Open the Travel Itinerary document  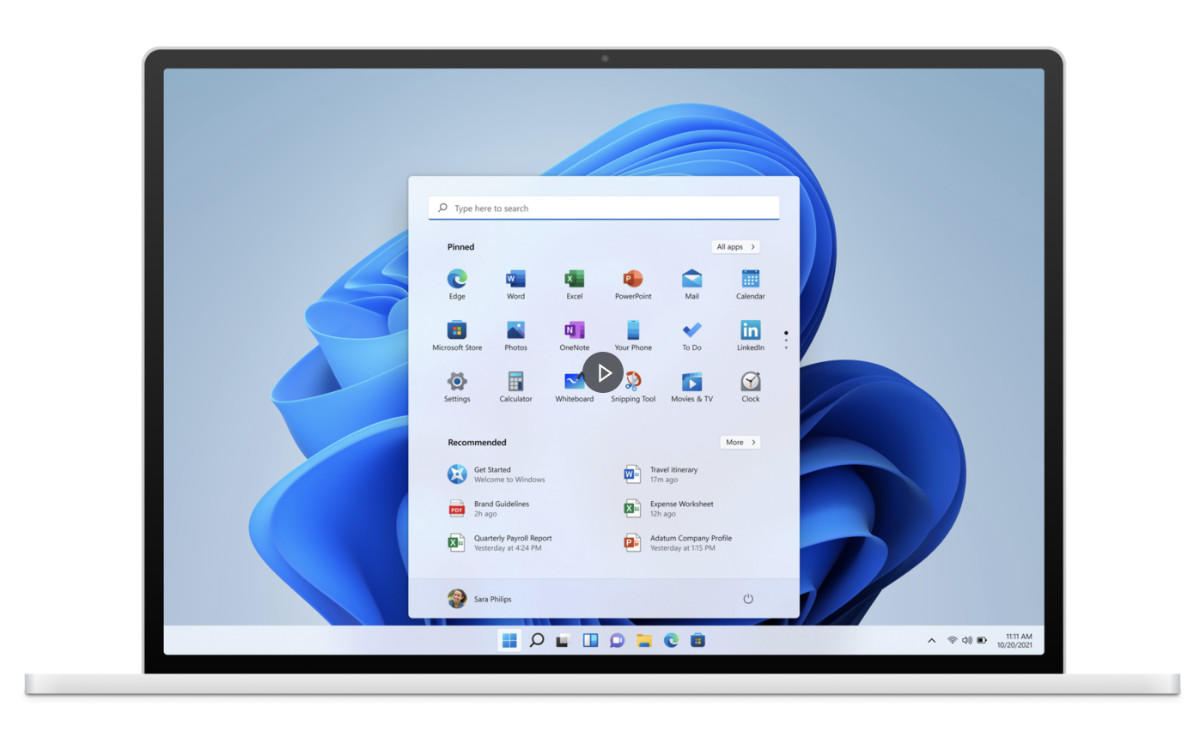point(660,474)
